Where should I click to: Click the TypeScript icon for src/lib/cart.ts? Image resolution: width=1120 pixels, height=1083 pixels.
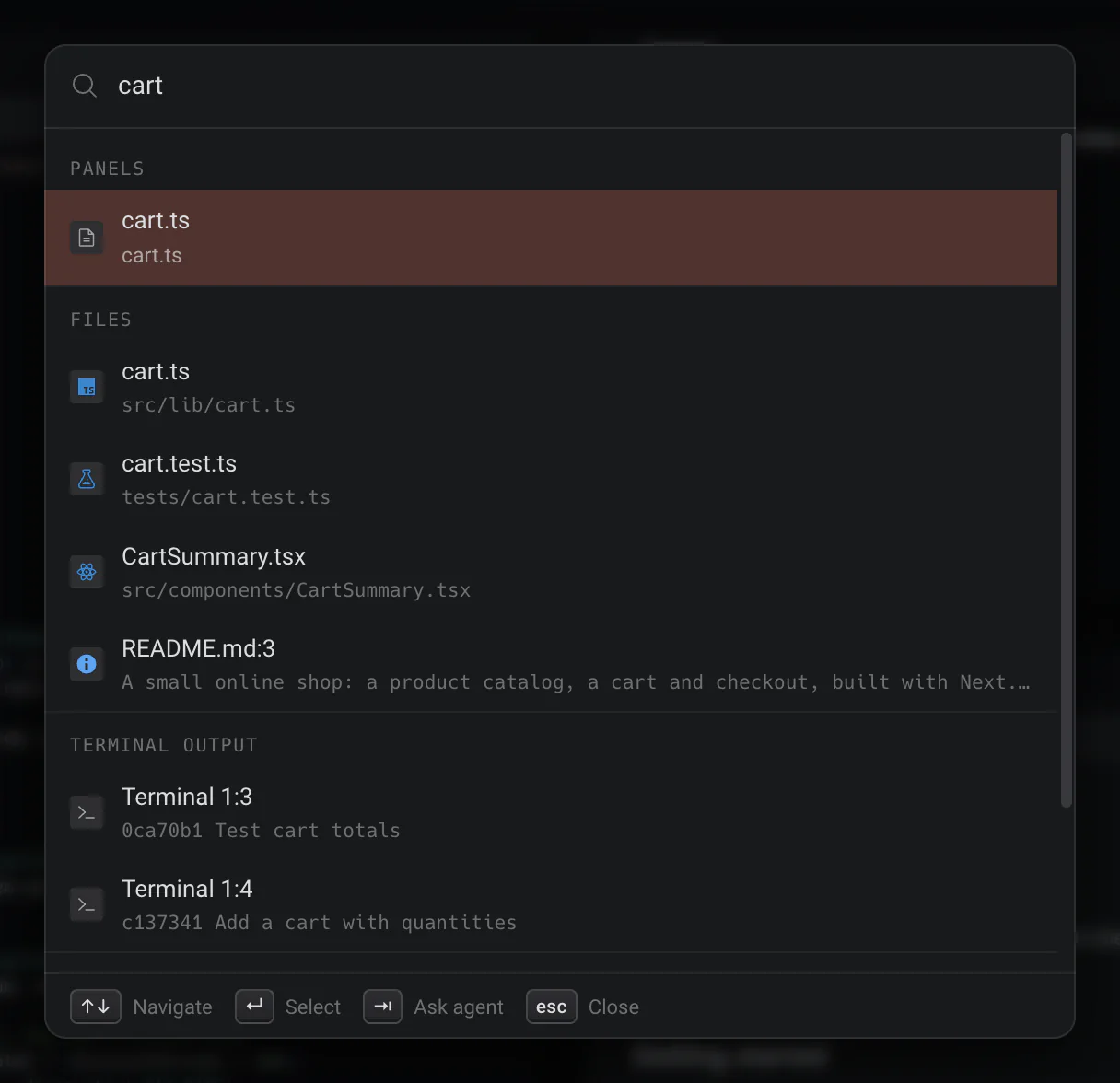pyautogui.click(x=87, y=388)
